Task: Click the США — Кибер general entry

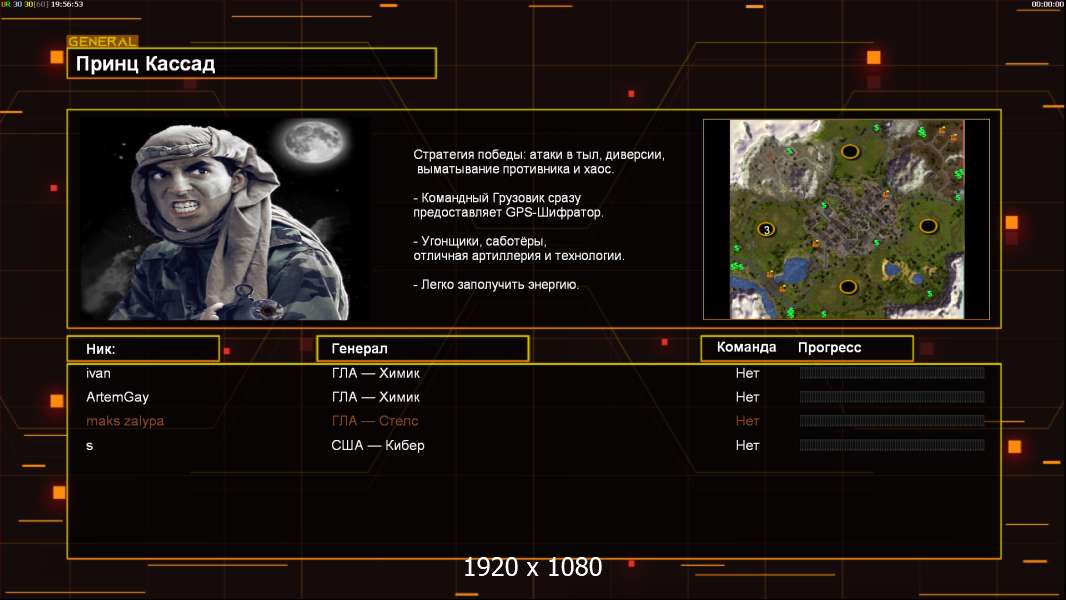Action: (x=378, y=445)
